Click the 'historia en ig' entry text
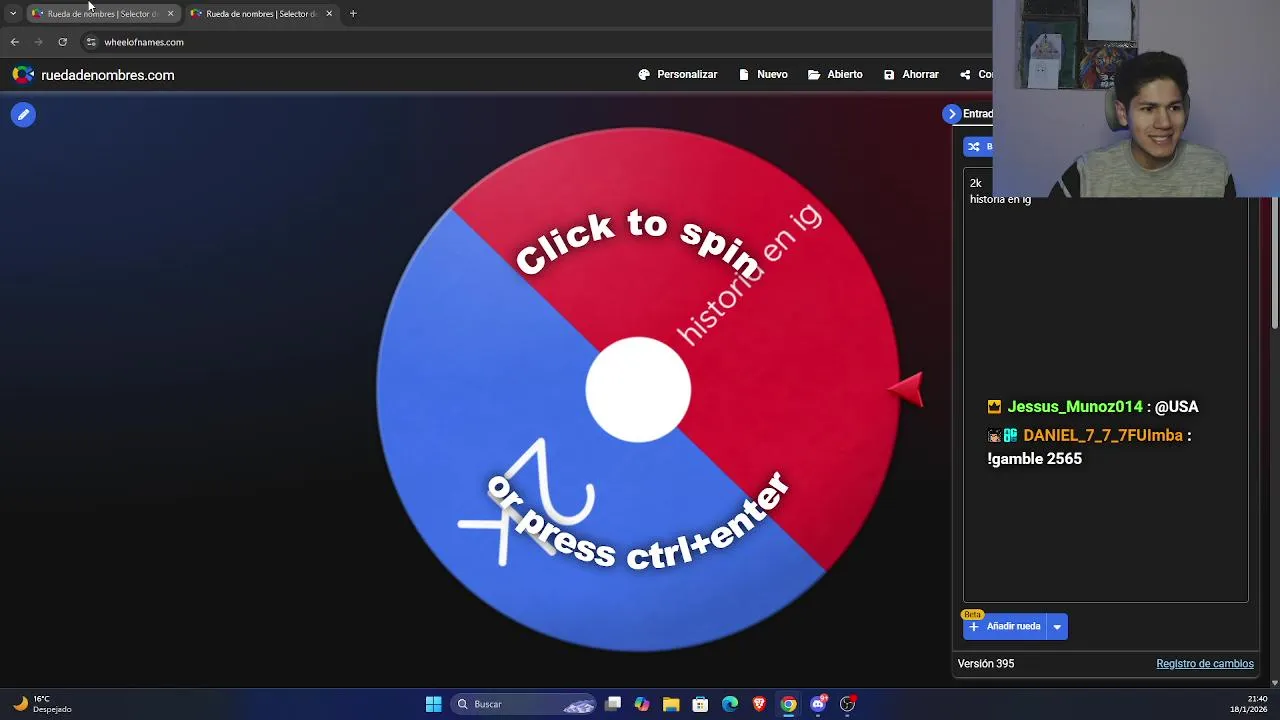 [x=1000, y=200]
